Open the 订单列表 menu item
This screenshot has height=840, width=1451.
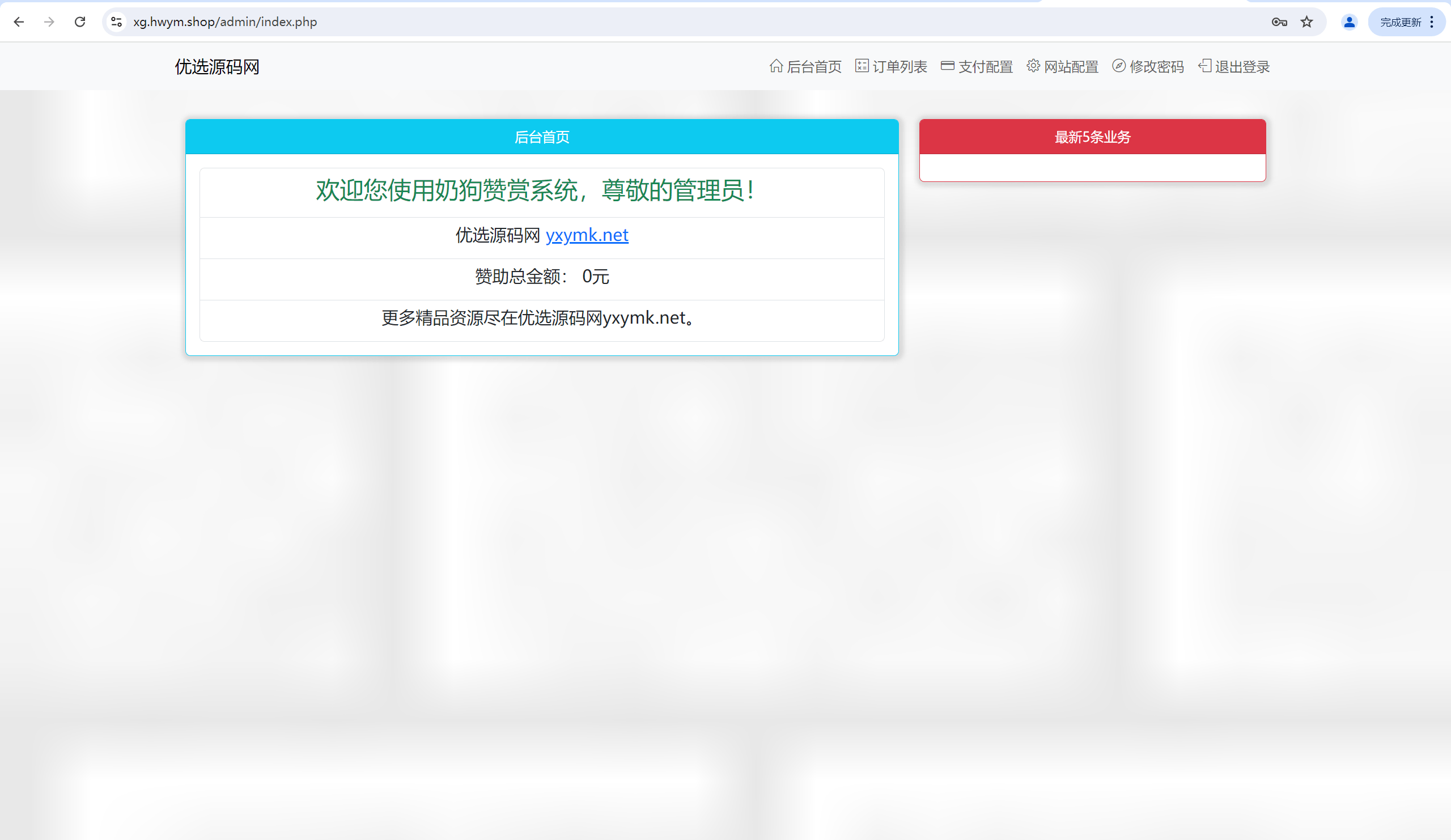[892, 67]
